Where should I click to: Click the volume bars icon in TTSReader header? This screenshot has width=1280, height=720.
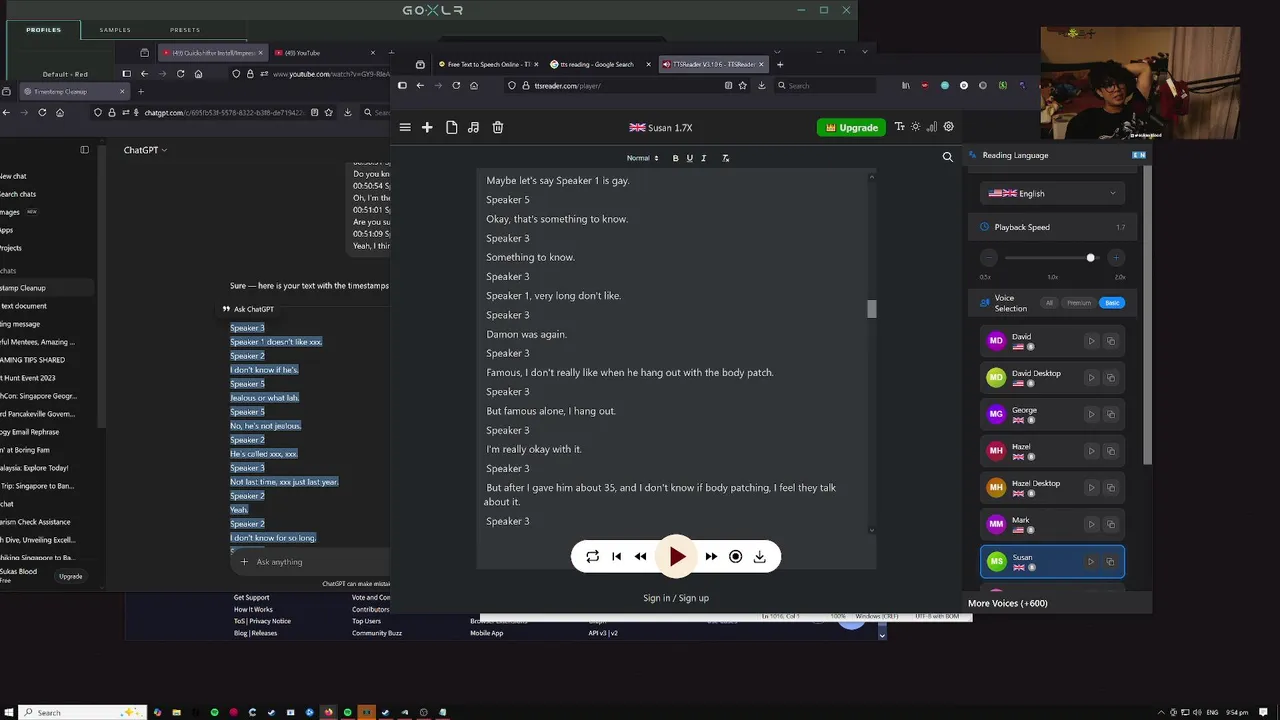click(x=932, y=127)
